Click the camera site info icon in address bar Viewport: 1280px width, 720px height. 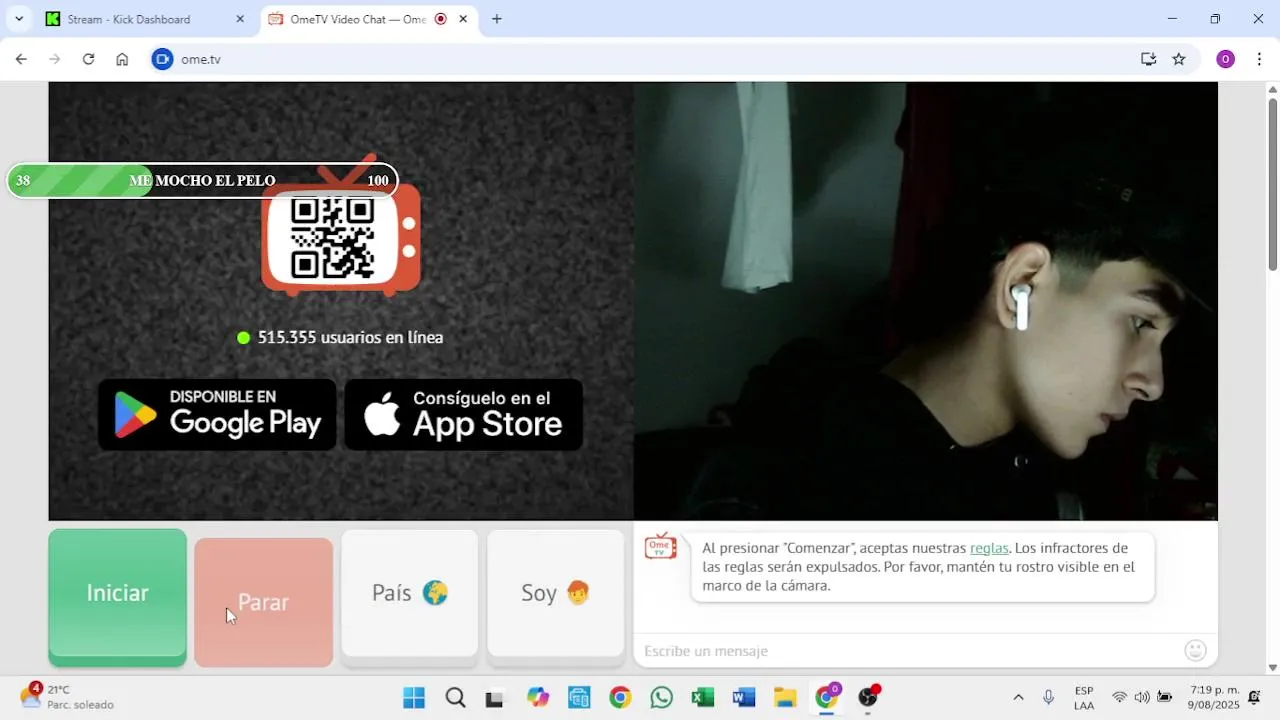[162, 59]
